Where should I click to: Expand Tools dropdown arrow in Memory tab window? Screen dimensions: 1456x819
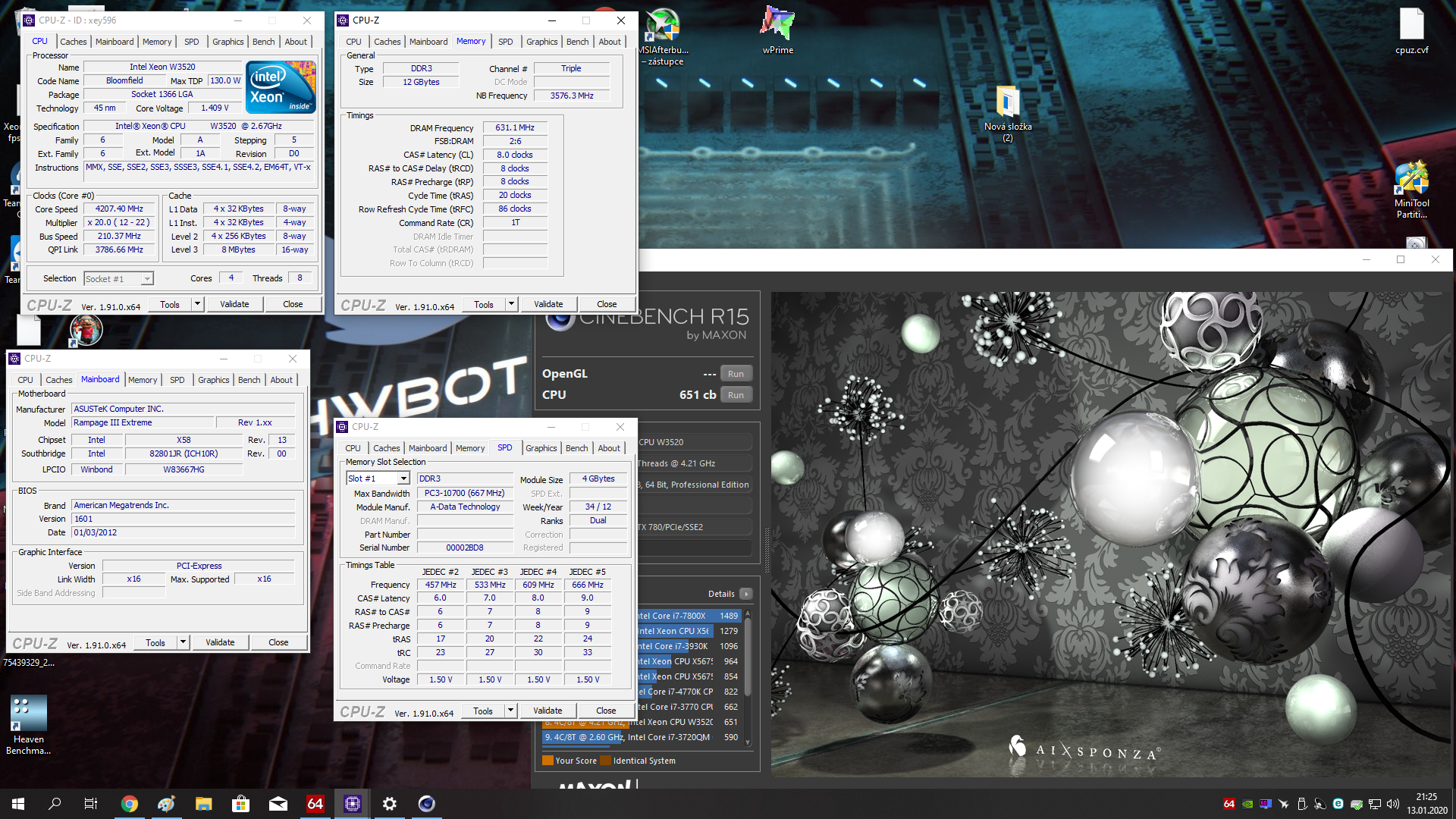[x=511, y=304]
